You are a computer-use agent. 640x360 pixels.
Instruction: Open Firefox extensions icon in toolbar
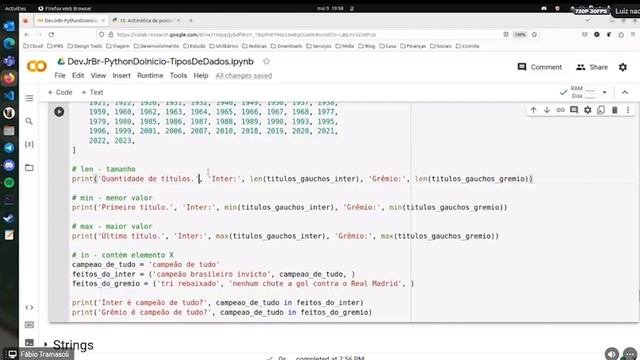pyautogui.click(x=621, y=35)
